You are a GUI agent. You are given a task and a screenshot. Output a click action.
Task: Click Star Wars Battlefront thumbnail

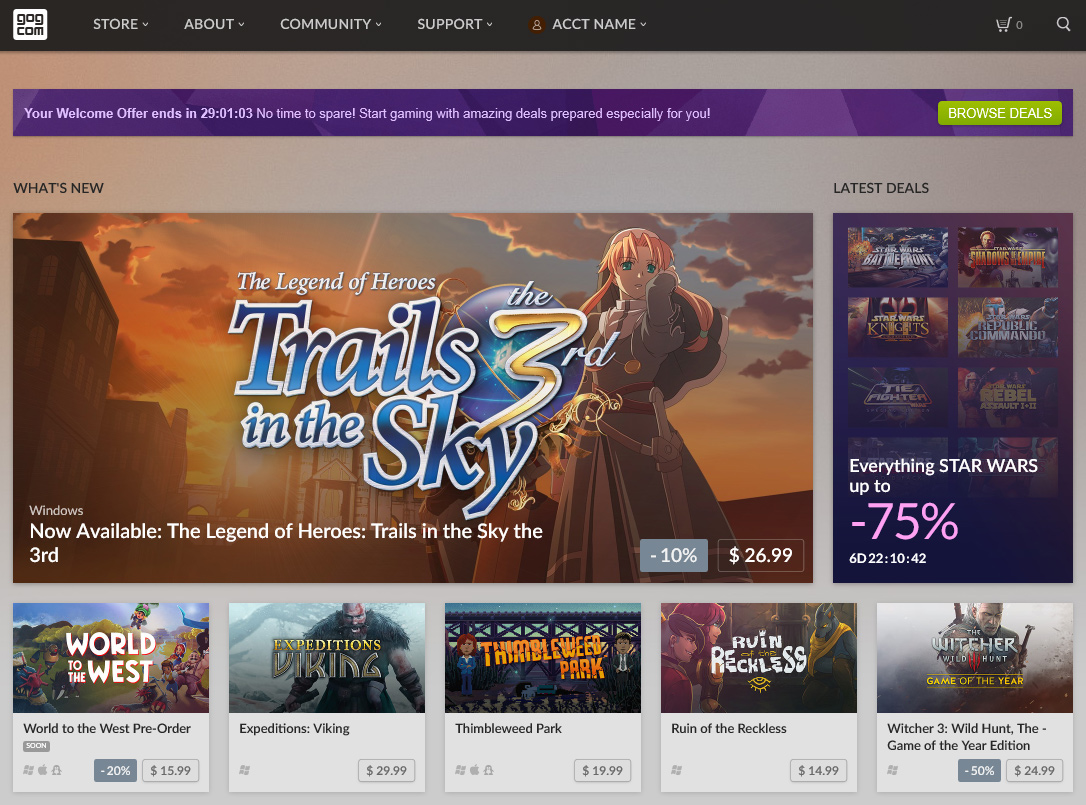coord(898,257)
